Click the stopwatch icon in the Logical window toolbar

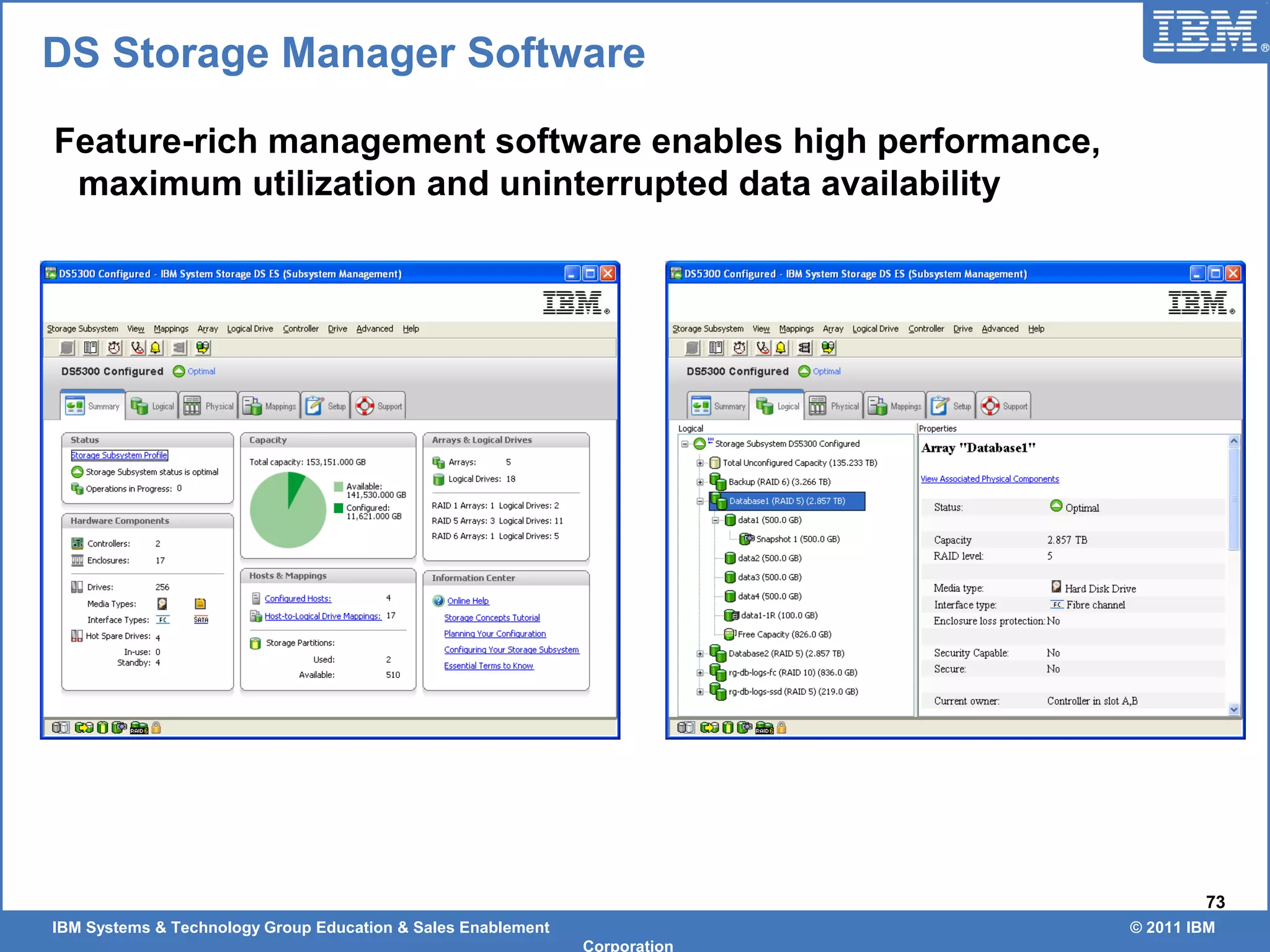coord(740,348)
